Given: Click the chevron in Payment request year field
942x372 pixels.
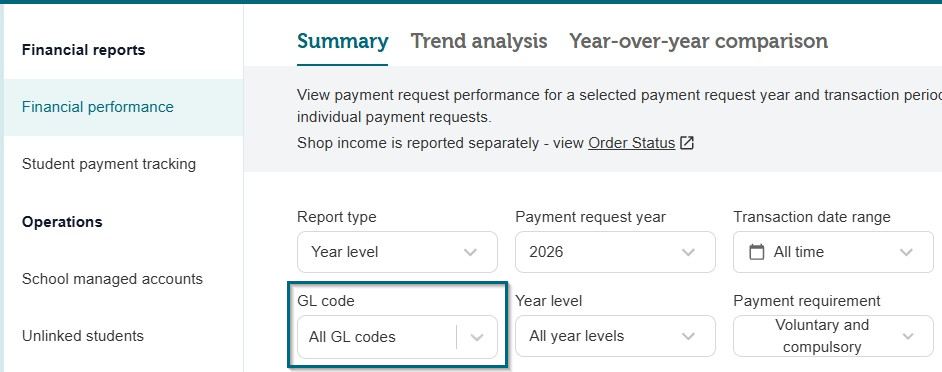Looking at the screenshot, I should click(x=688, y=252).
